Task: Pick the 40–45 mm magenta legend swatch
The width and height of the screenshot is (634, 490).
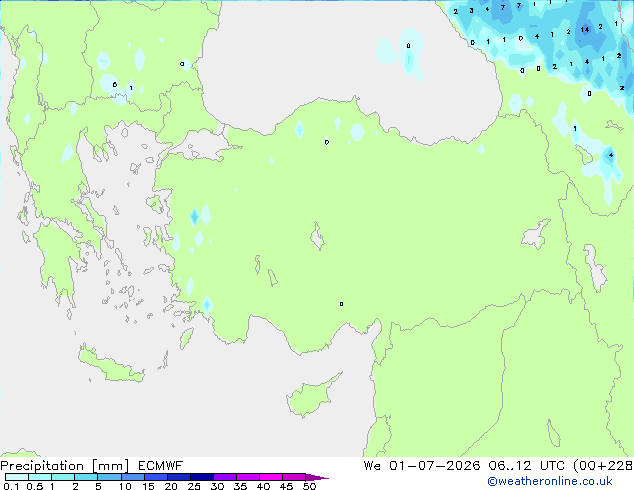Action: (x=271, y=477)
